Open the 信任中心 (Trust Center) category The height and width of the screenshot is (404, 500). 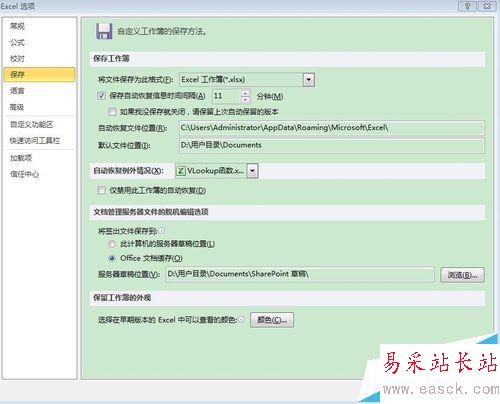(24, 174)
